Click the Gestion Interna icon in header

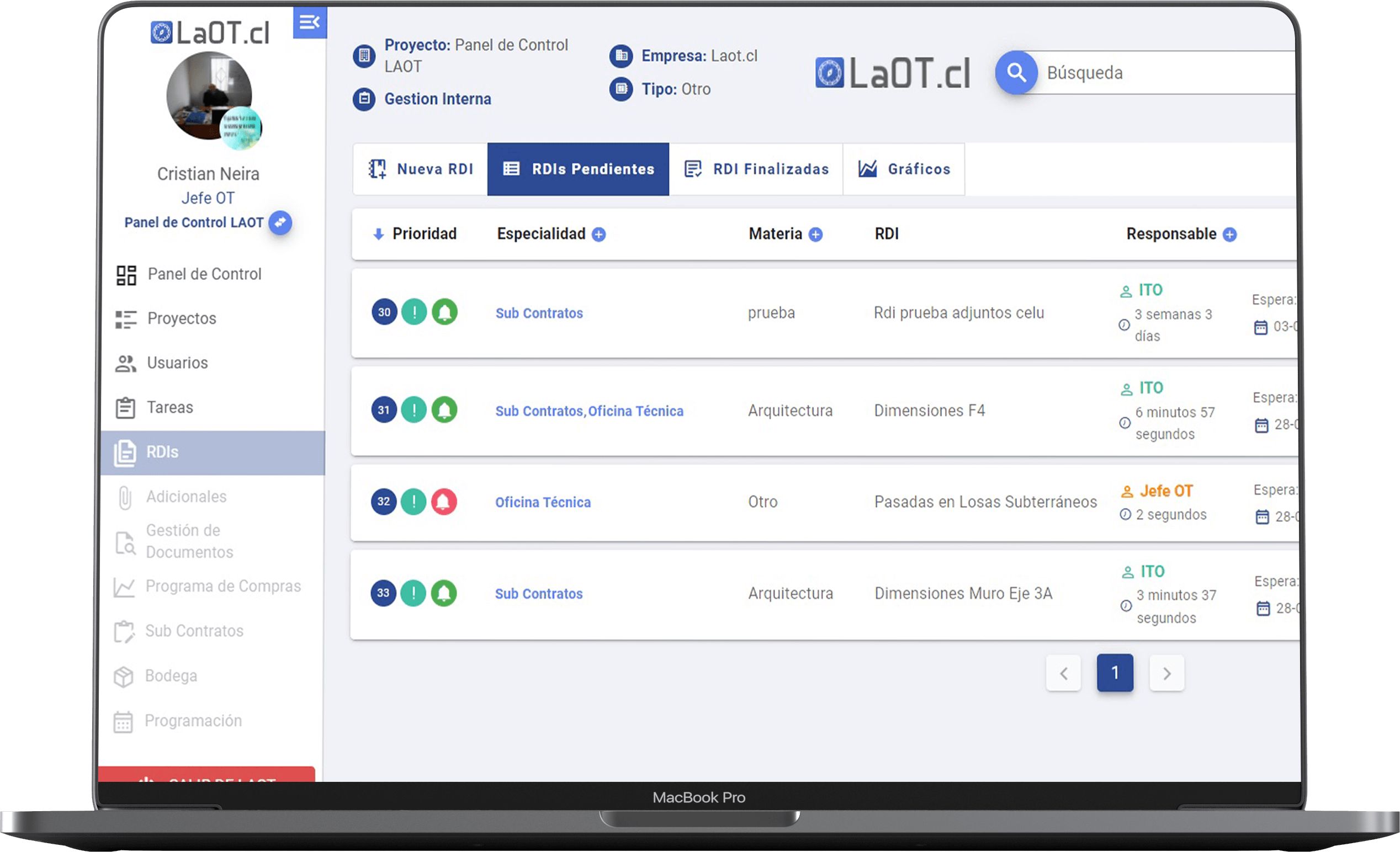tap(364, 99)
